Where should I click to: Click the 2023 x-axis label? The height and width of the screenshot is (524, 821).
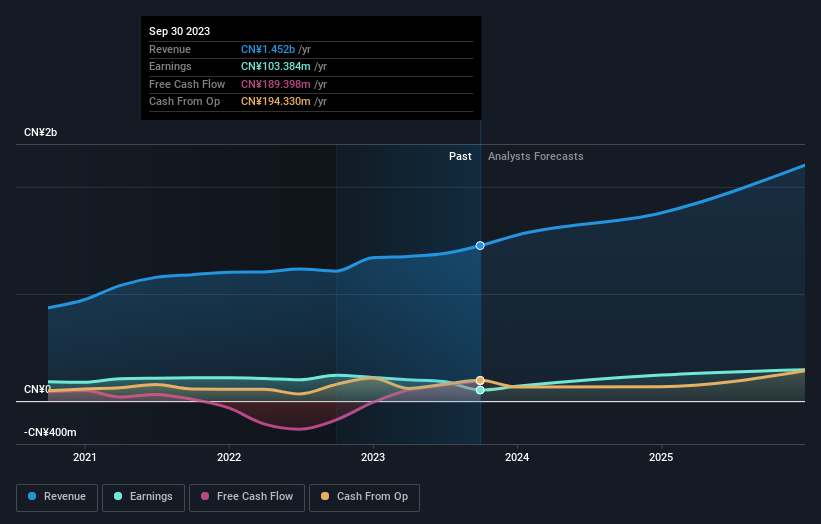[373, 458]
